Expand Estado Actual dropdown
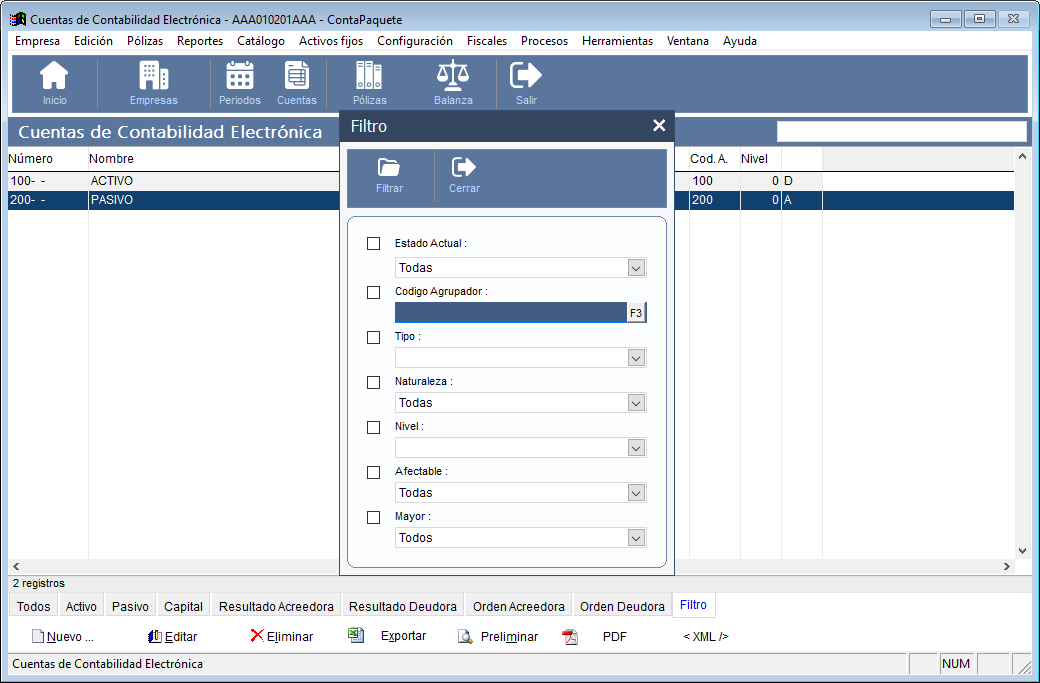This screenshot has width=1040, height=683. click(x=636, y=268)
